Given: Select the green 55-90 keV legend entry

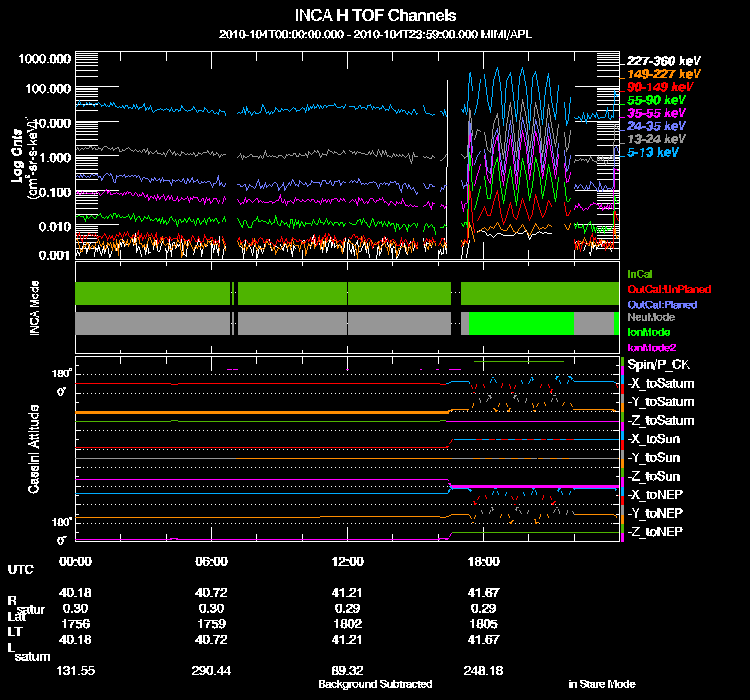Looking at the screenshot, I should pyautogui.click(x=656, y=100).
